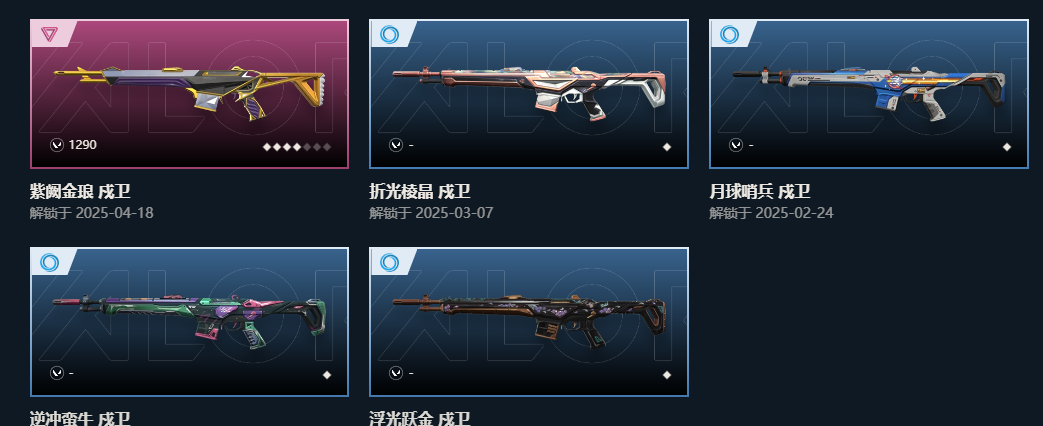
Task: Open the 紫阙金琅 戍卫 title link
Action: click(x=80, y=192)
